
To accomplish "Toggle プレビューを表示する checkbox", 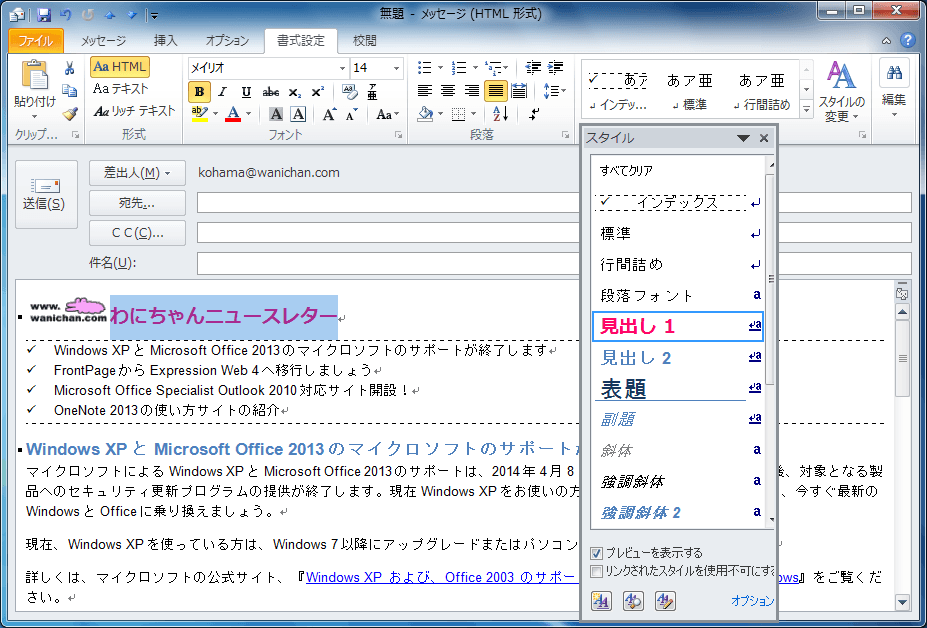I will point(597,553).
